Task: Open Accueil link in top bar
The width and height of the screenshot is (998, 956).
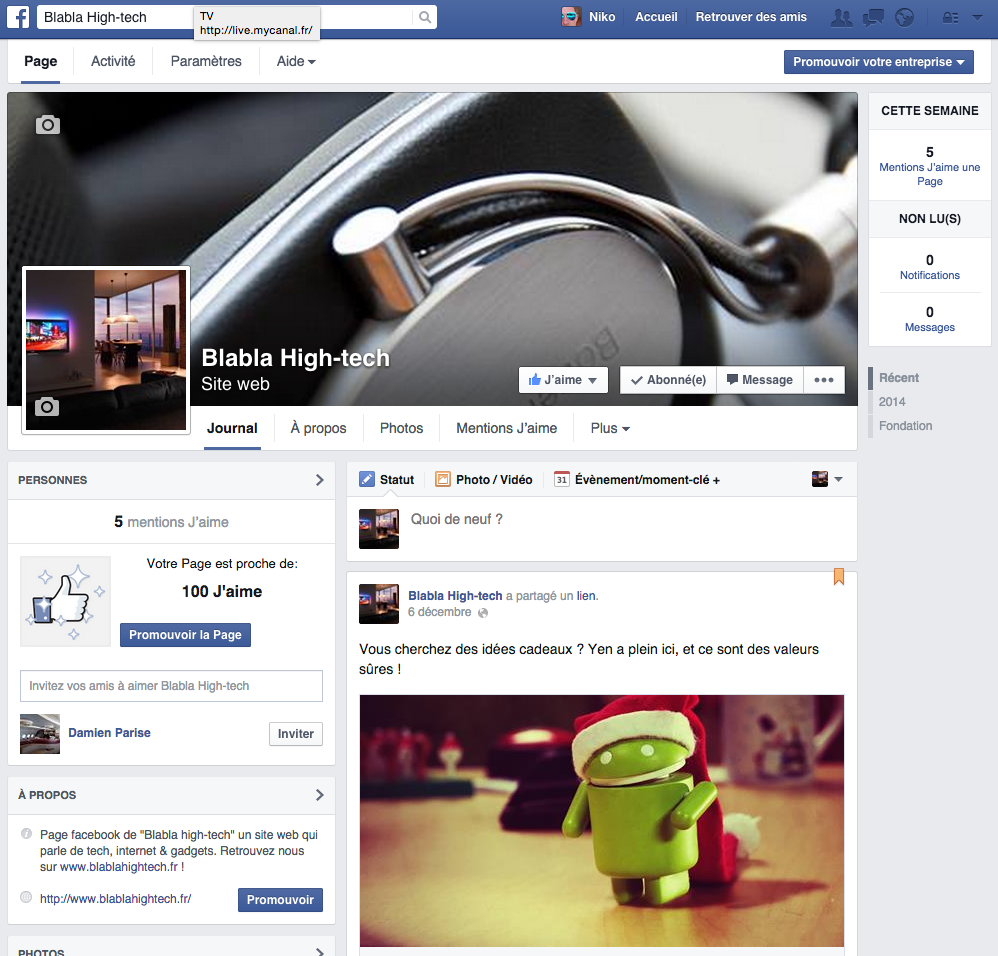Action: (x=656, y=17)
